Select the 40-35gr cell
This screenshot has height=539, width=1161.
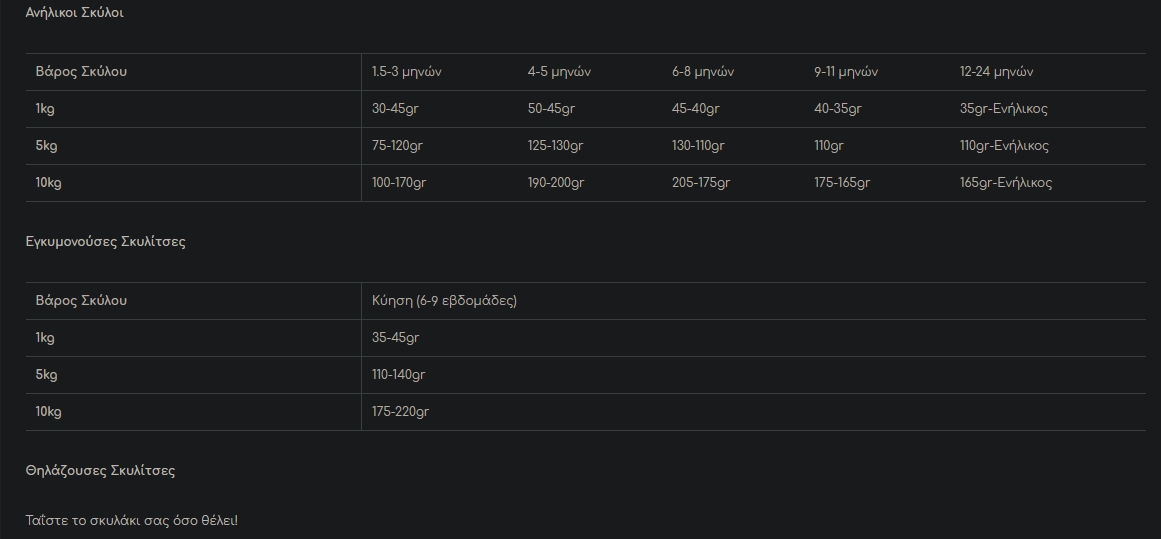tap(837, 109)
